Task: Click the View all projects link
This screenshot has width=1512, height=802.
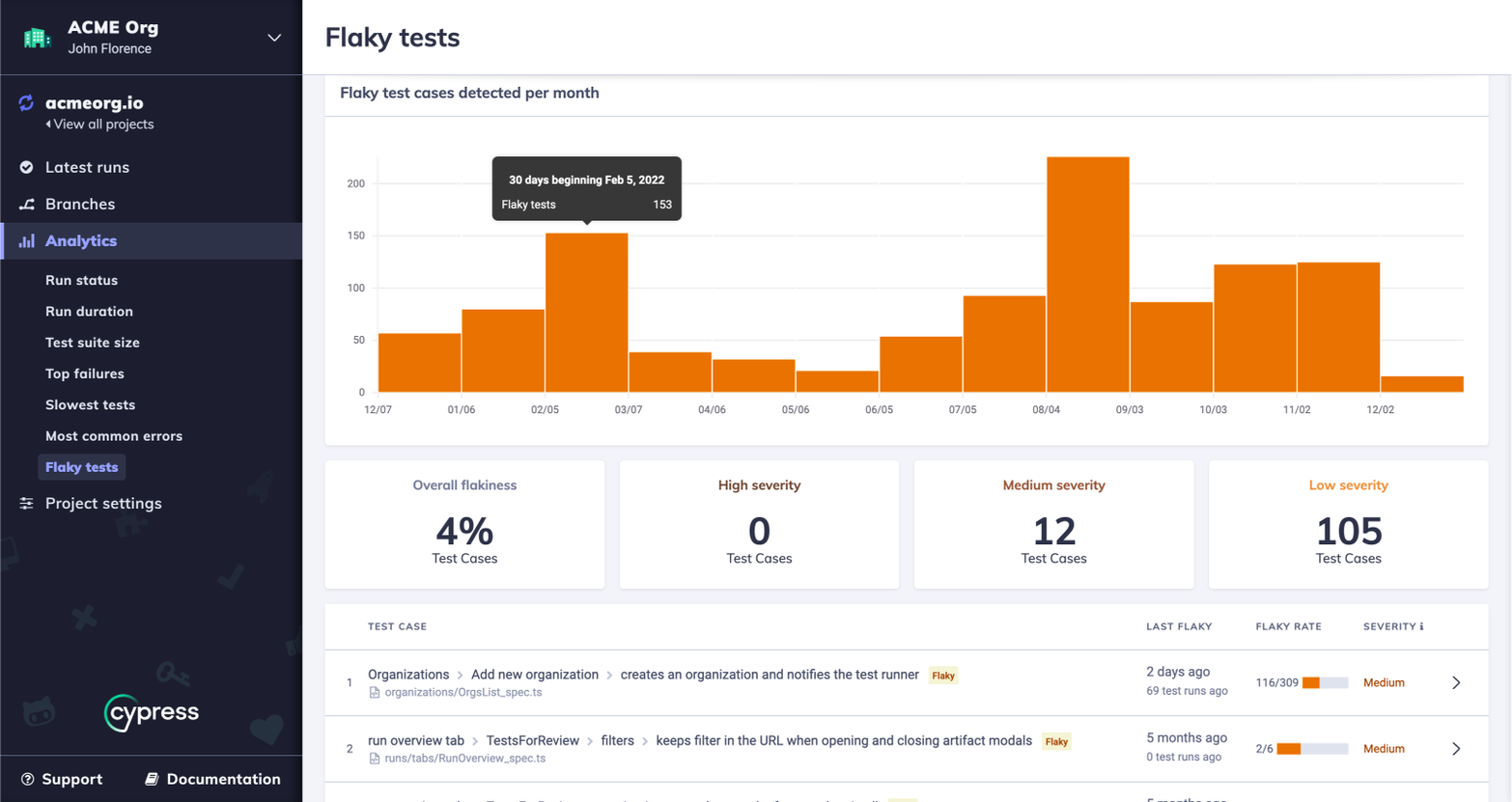Action: click(102, 124)
